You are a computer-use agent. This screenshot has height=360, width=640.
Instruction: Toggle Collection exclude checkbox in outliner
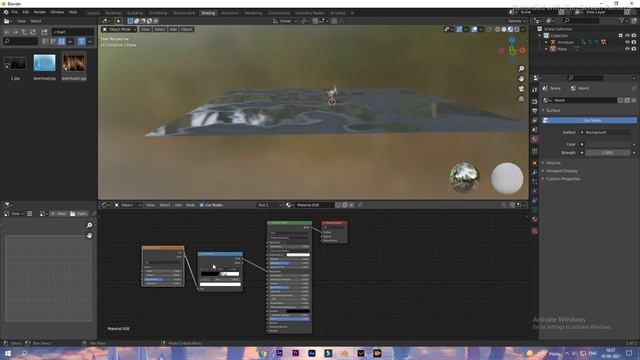pos(620,36)
